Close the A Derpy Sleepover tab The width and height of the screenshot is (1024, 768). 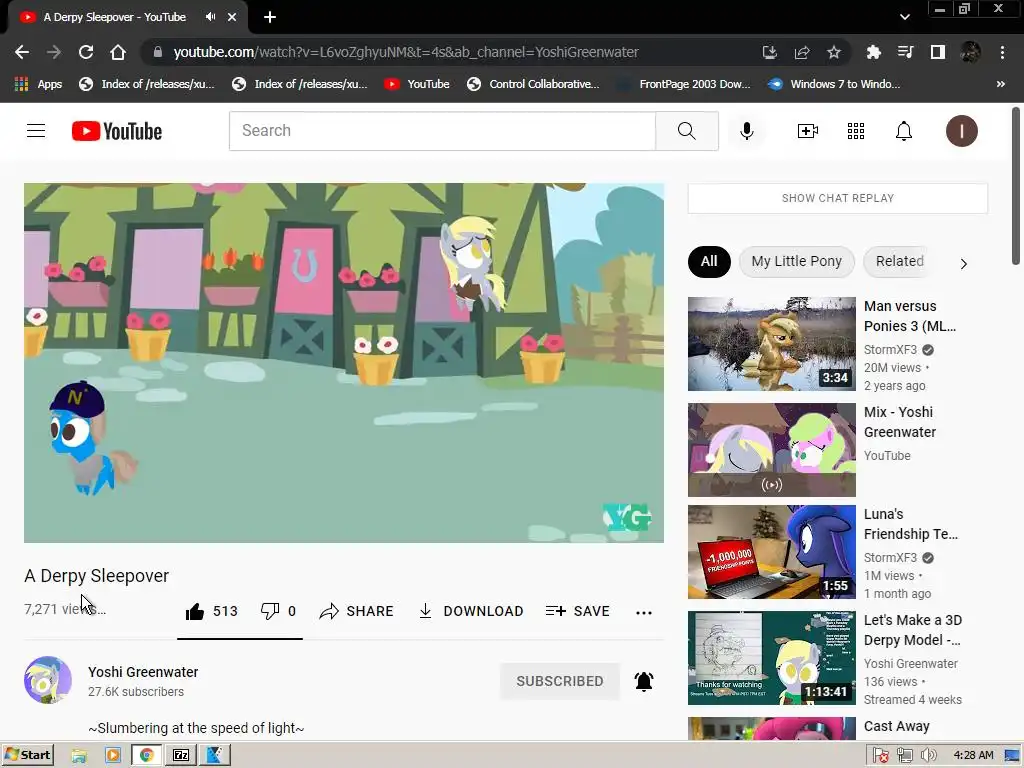(x=232, y=17)
